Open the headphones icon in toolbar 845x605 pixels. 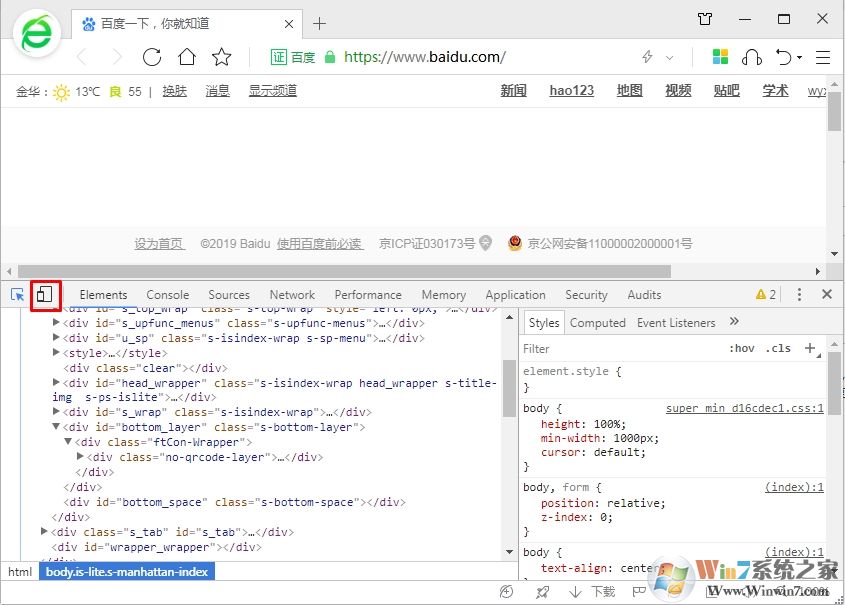753,57
